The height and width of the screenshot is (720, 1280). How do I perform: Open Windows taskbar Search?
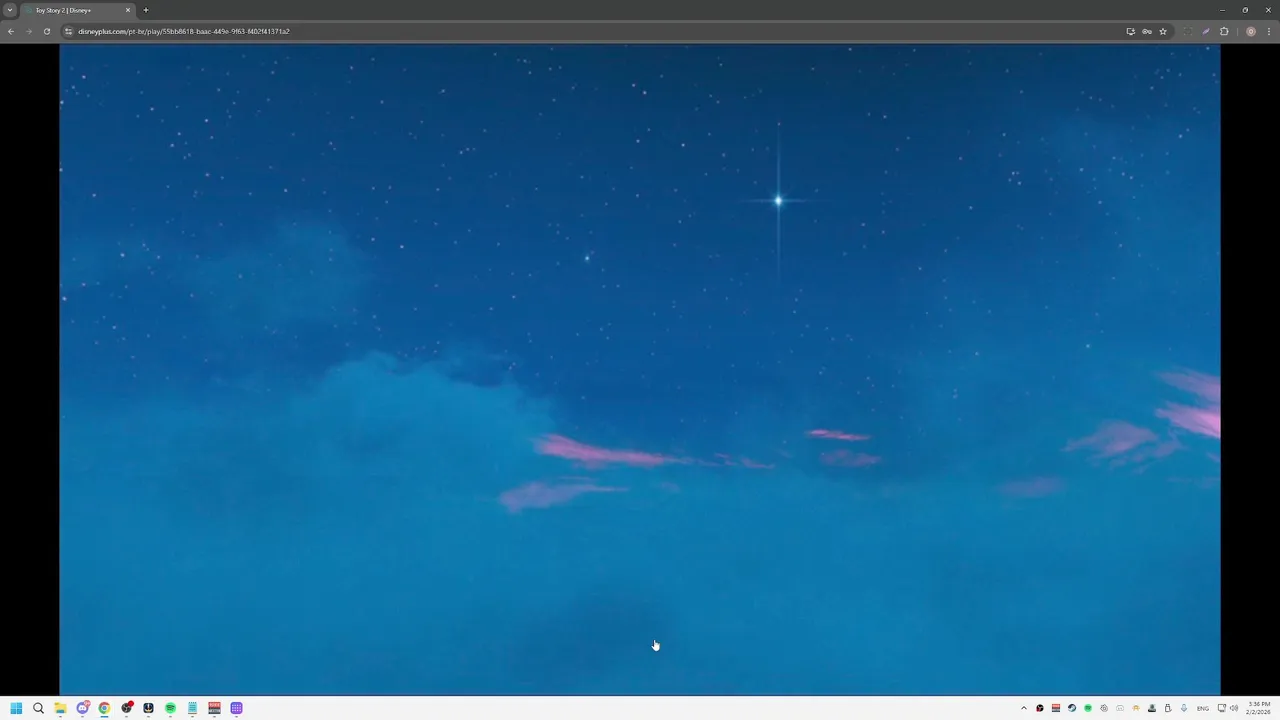tap(38, 708)
